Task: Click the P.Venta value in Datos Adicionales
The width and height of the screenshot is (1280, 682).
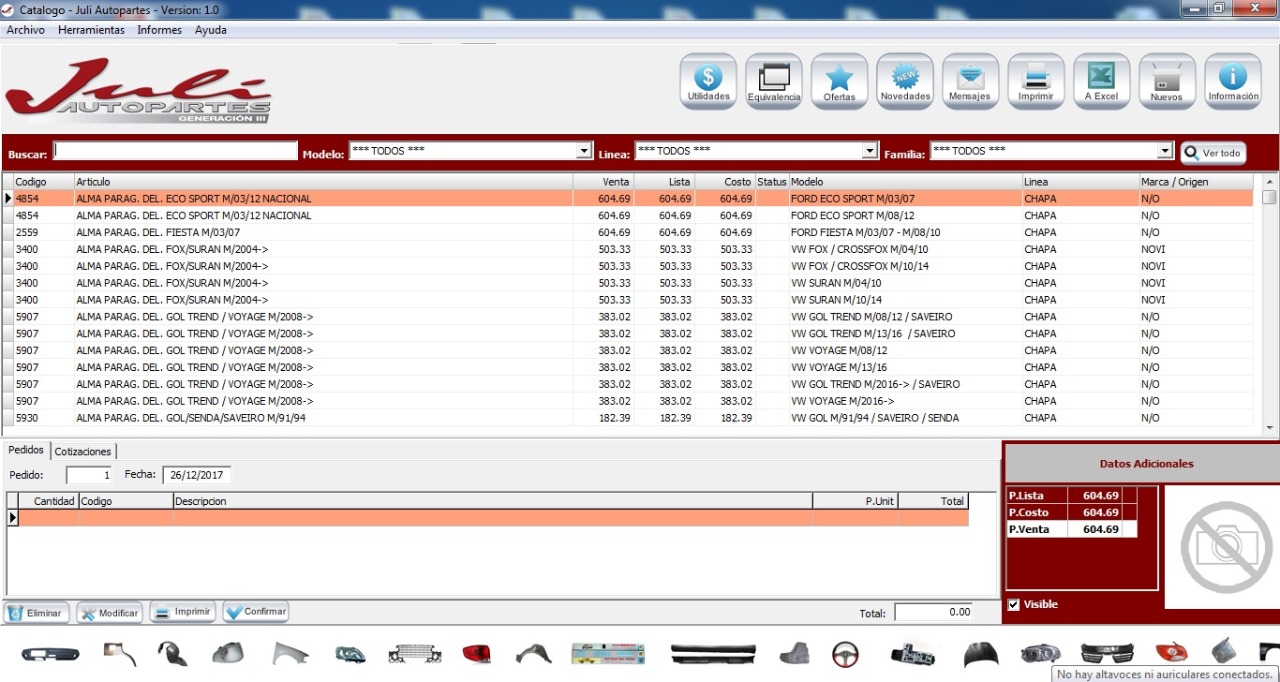Action: pos(1095,529)
